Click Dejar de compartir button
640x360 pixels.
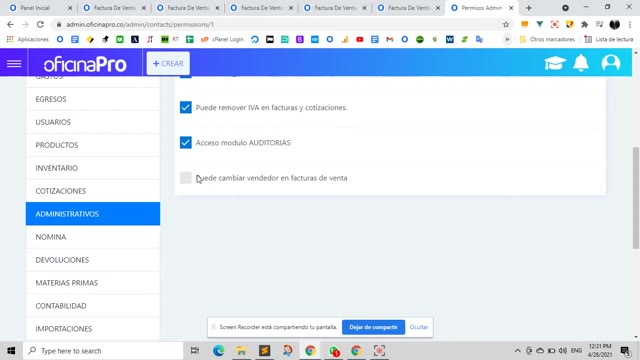coord(373,327)
